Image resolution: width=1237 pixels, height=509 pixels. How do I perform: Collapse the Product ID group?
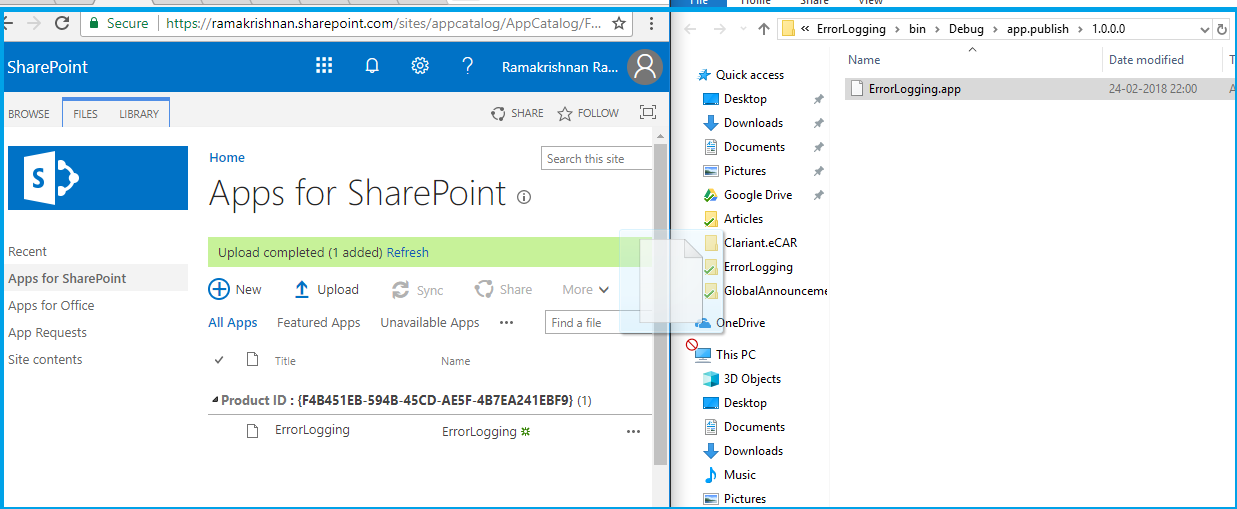[215, 401]
